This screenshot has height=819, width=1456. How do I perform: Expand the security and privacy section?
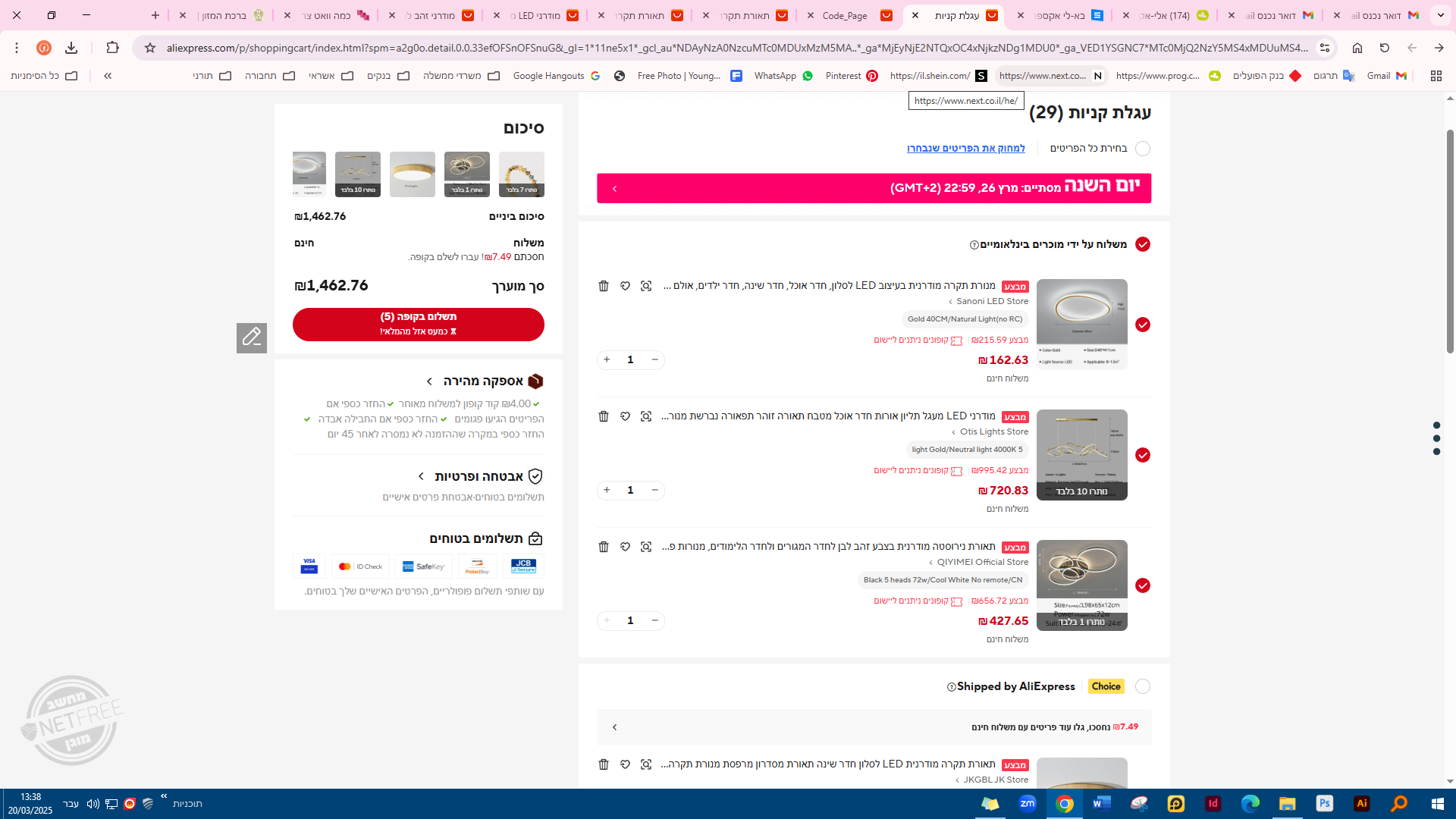coord(422,476)
